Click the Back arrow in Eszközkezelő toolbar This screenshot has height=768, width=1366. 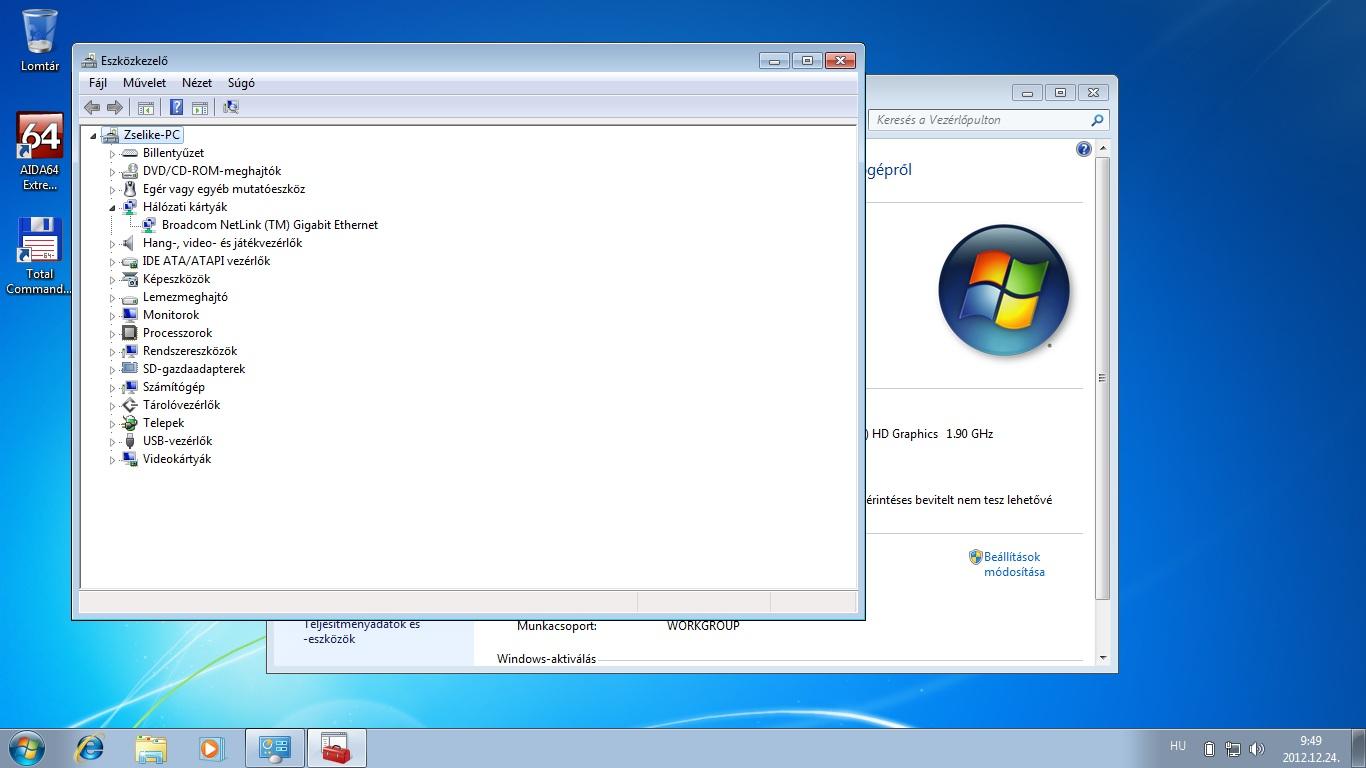[92, 107]
